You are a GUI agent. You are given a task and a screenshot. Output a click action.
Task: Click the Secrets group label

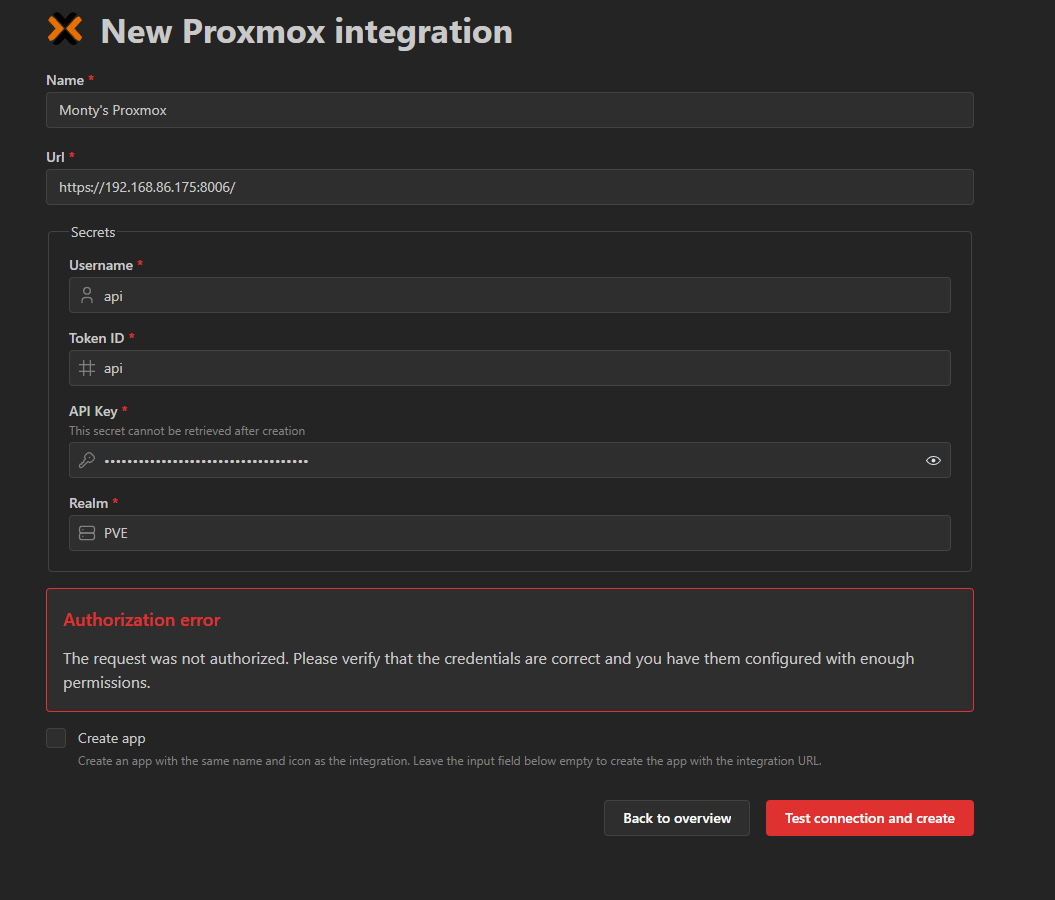(x=93, y=232)
